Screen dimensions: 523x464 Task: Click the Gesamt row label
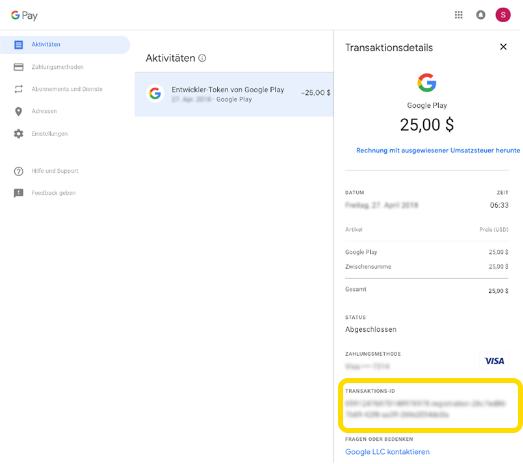pos(356,289)
